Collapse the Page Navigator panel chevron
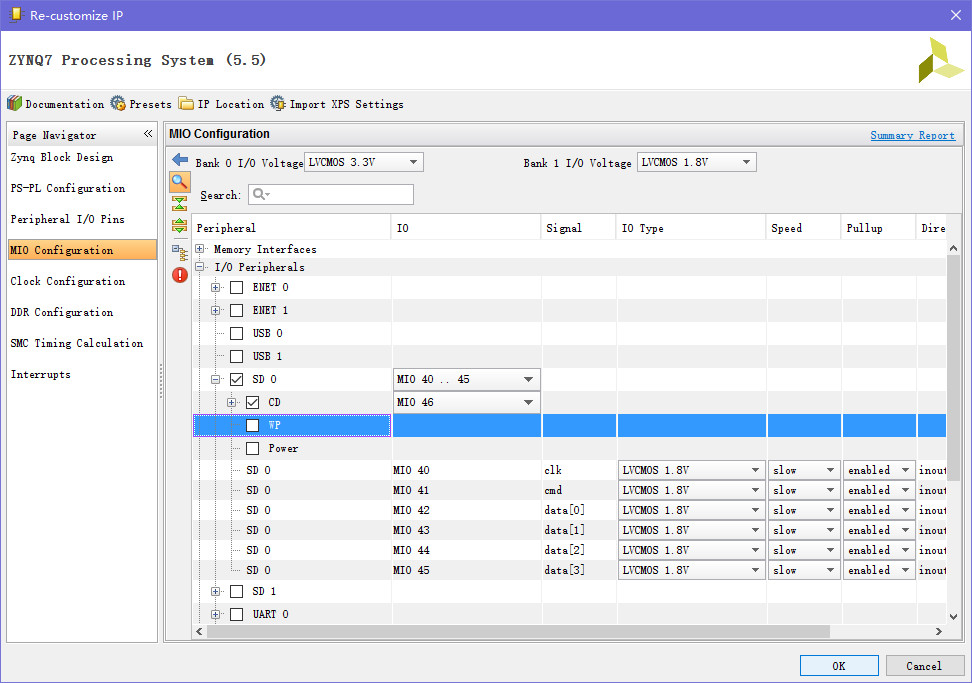This screenshot has height=683, width=972. [x=148, y=134]
